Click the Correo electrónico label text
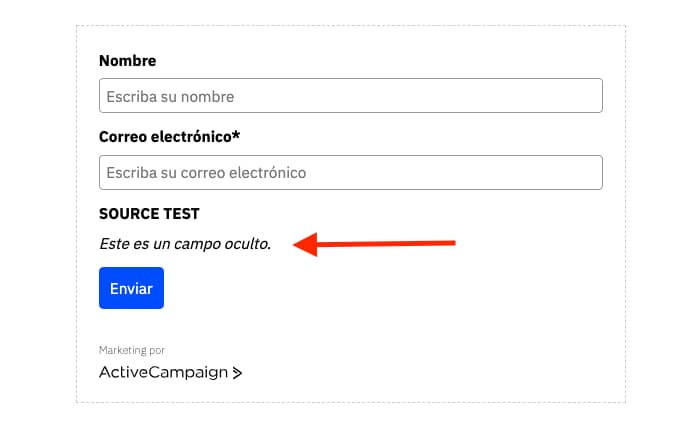The height and width of the screenshot is (424, 697). click(x=163, y=137)
